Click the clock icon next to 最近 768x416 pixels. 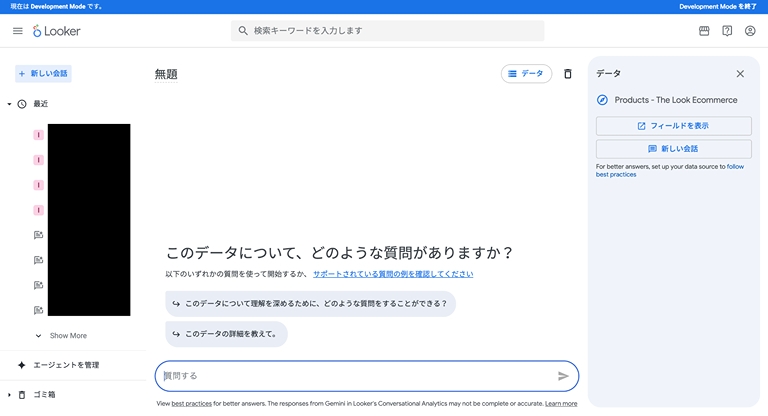coord(22,104)
